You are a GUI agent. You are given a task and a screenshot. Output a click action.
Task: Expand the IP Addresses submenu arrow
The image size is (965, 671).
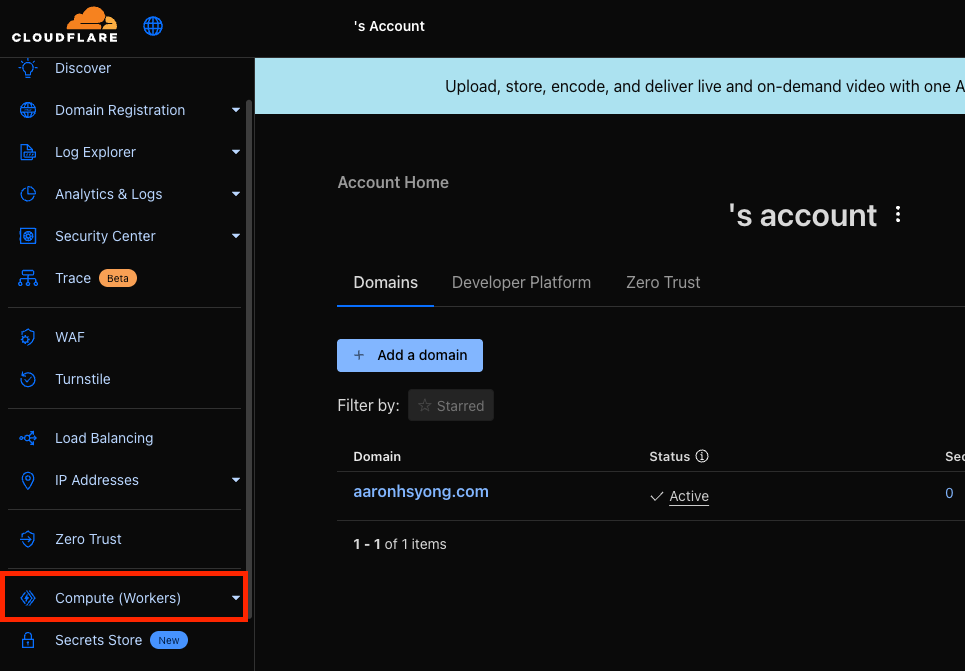pos(236,480)
